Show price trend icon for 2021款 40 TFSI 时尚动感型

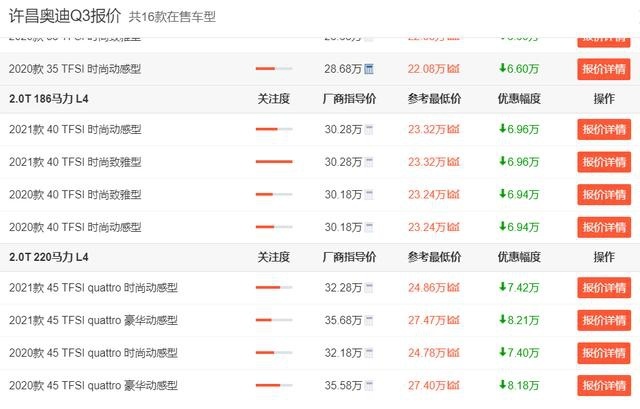tap(453, 130)
